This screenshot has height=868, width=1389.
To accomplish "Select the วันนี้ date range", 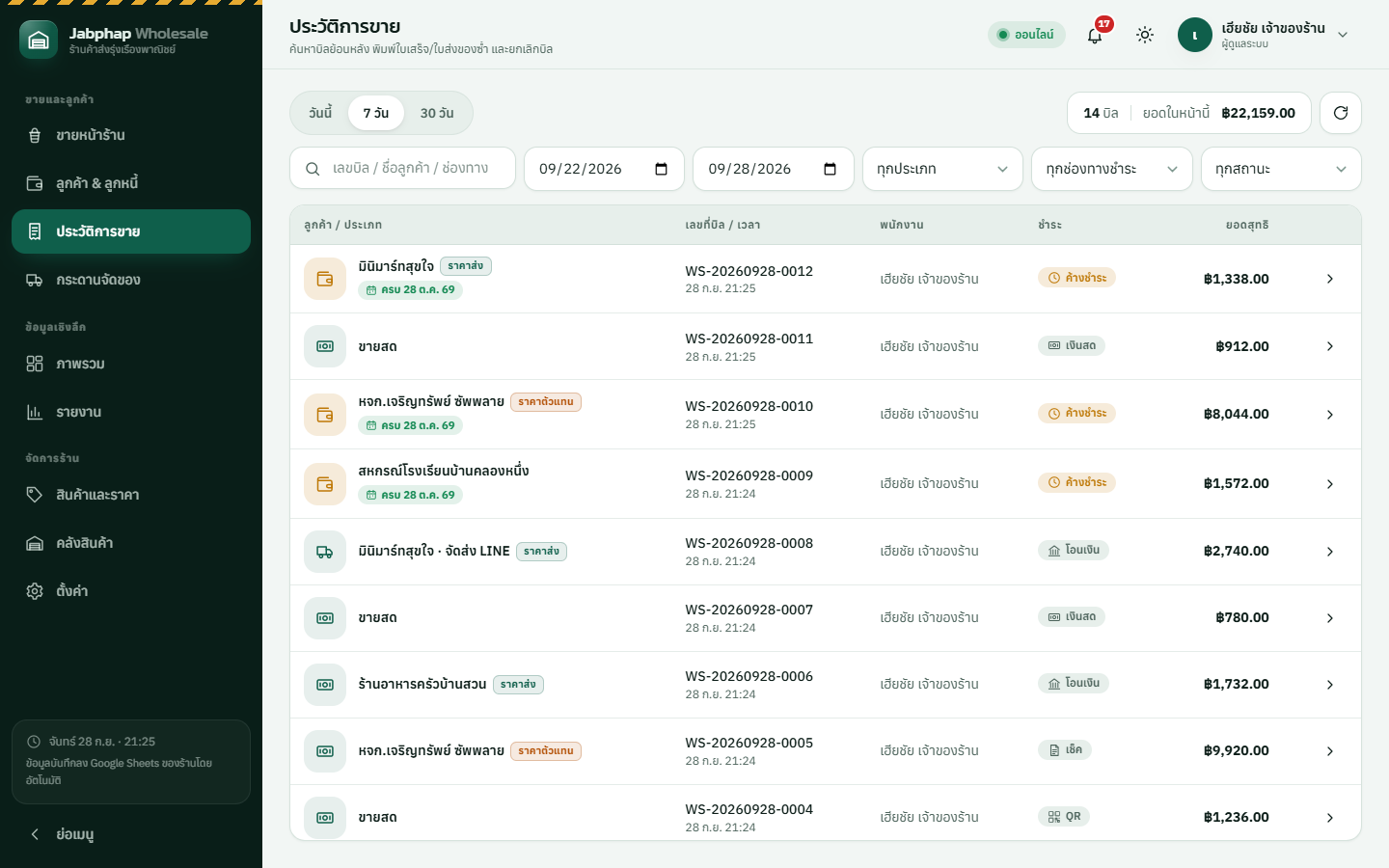I will click(x=320, y=113).
